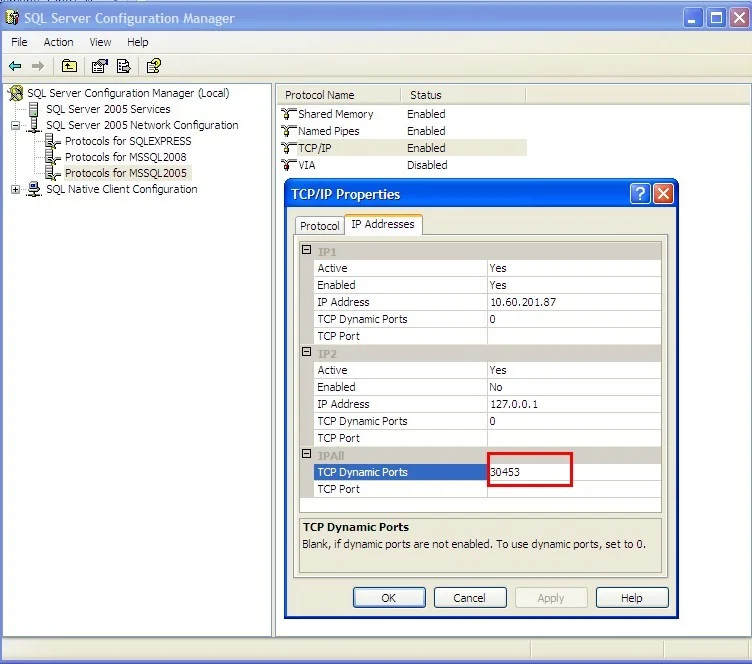Click the Help toolbar icon

pos(153,66)
